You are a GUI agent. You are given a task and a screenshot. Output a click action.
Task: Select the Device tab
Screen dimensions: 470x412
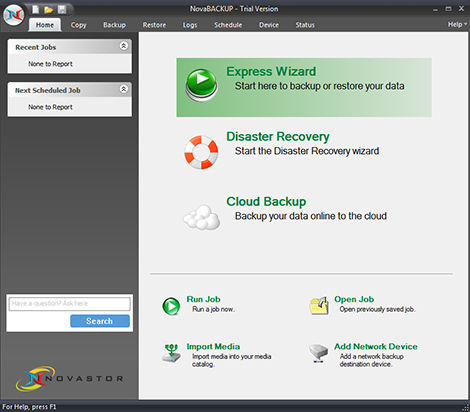click(269, 25)
